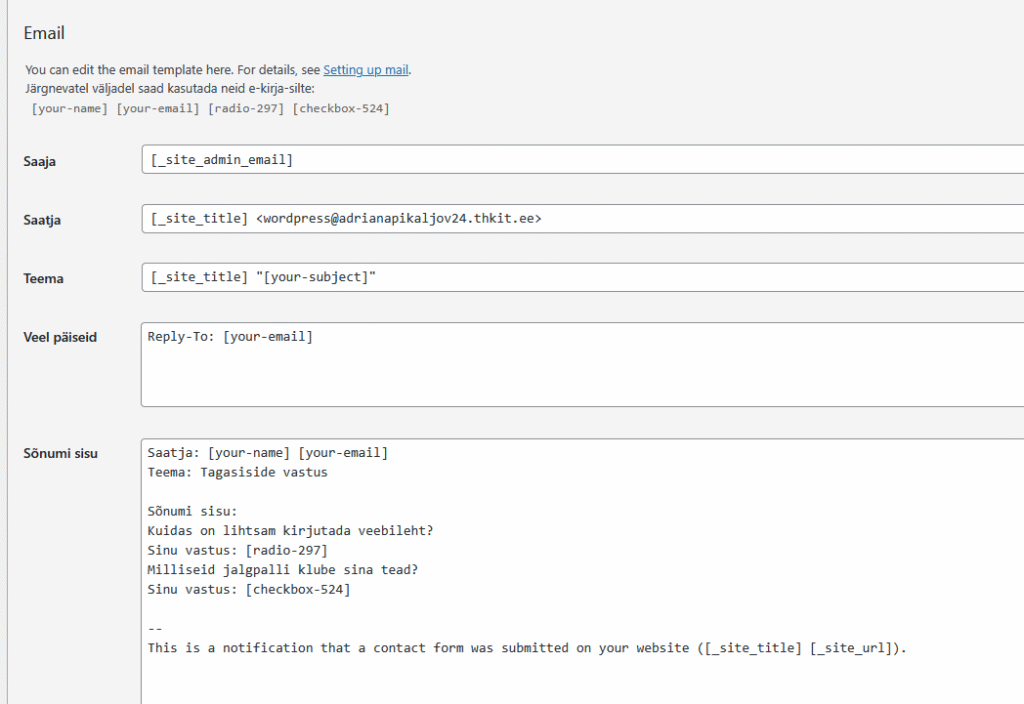Click the Veel päiseid headers textarea
Viewport: 1024px width, 704px height.
tap(582, 365)
